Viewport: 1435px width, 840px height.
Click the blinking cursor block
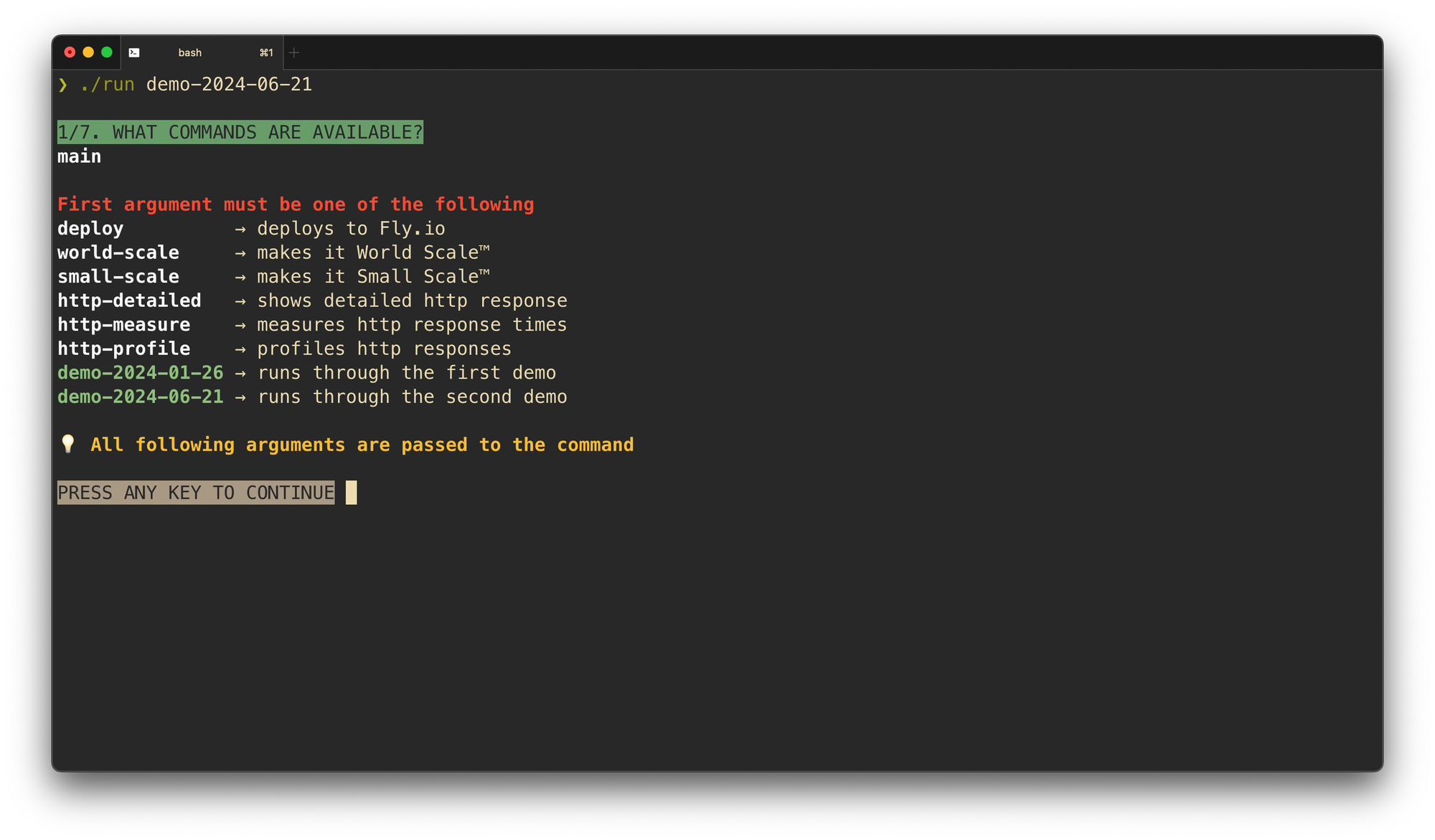pyautogui.click(x=351, y=493)
